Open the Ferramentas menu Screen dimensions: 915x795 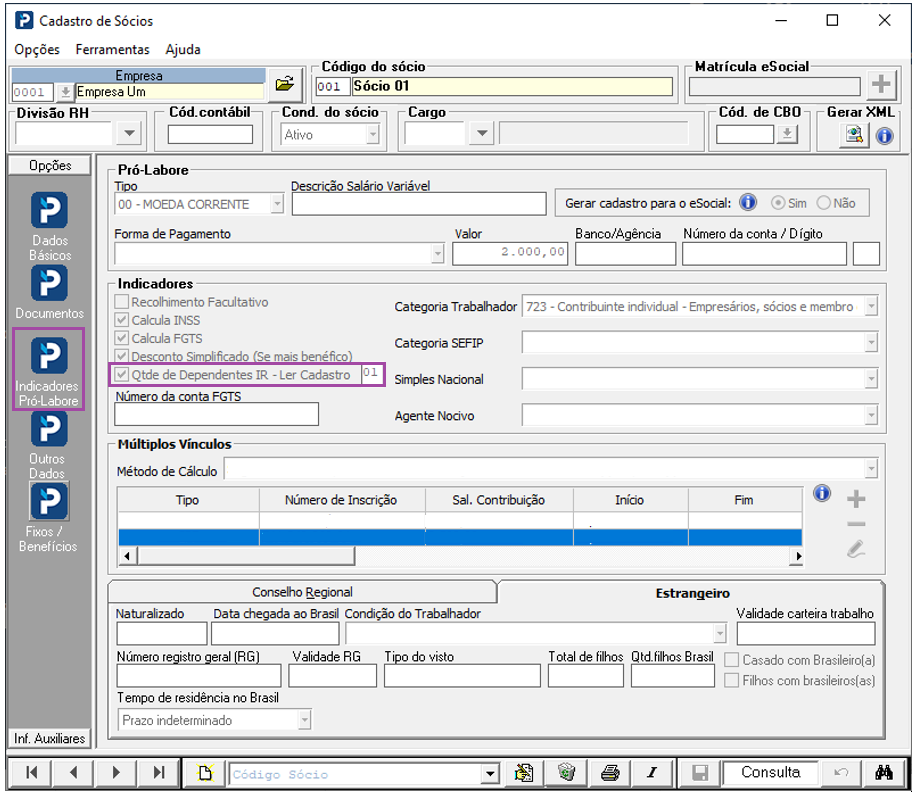click(x=112, y=49)
